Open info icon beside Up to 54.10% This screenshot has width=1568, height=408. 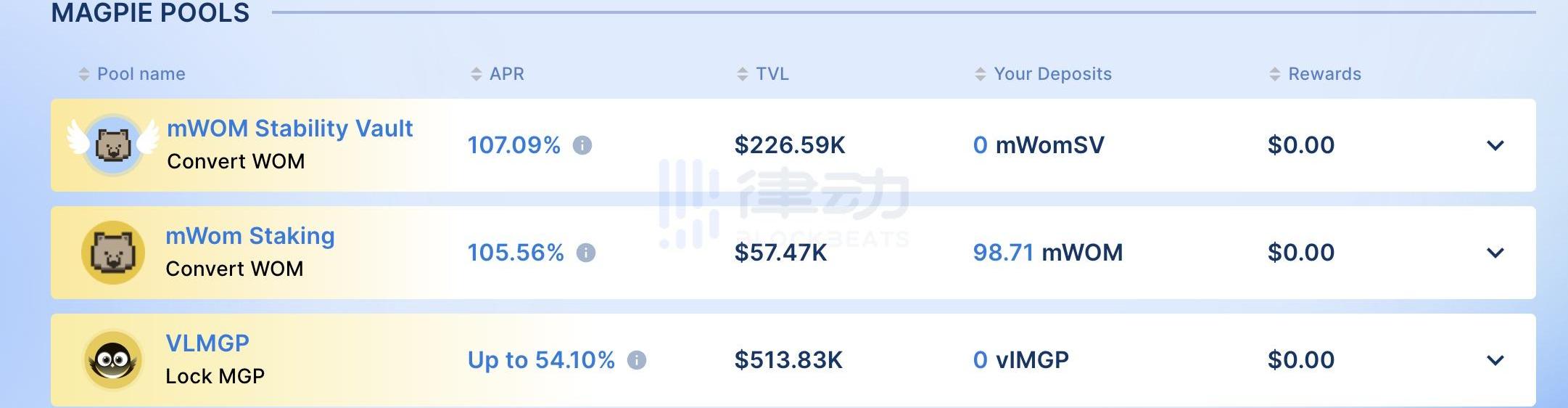[637, 360]
